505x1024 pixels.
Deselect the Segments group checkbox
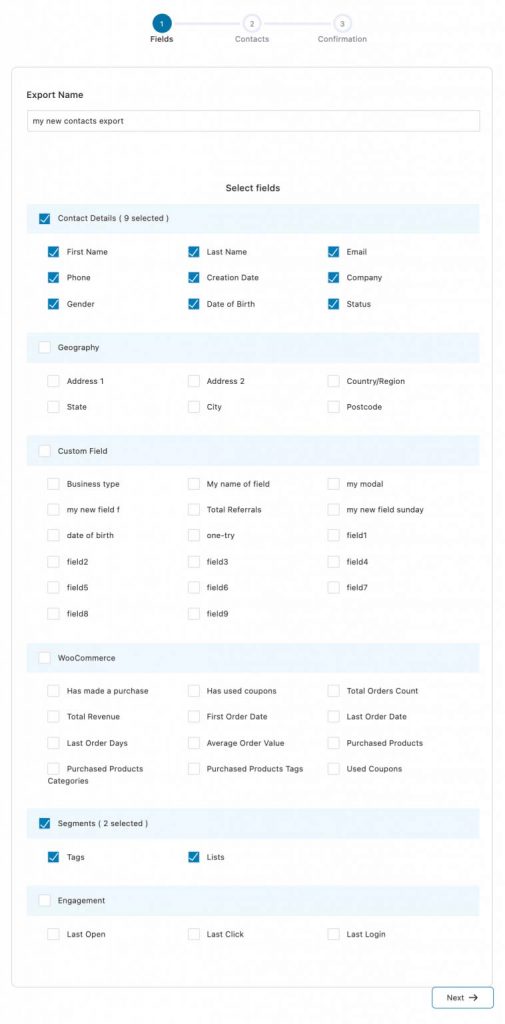(x=44, y=824)
